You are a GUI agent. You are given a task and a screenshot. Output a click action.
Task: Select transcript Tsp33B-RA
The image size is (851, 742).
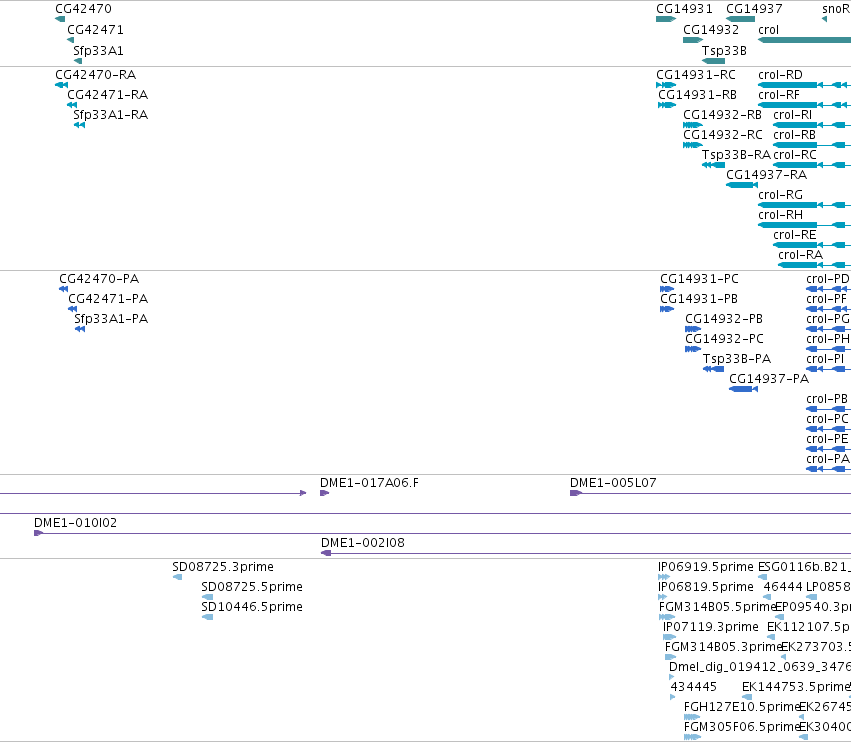point(736,155)
